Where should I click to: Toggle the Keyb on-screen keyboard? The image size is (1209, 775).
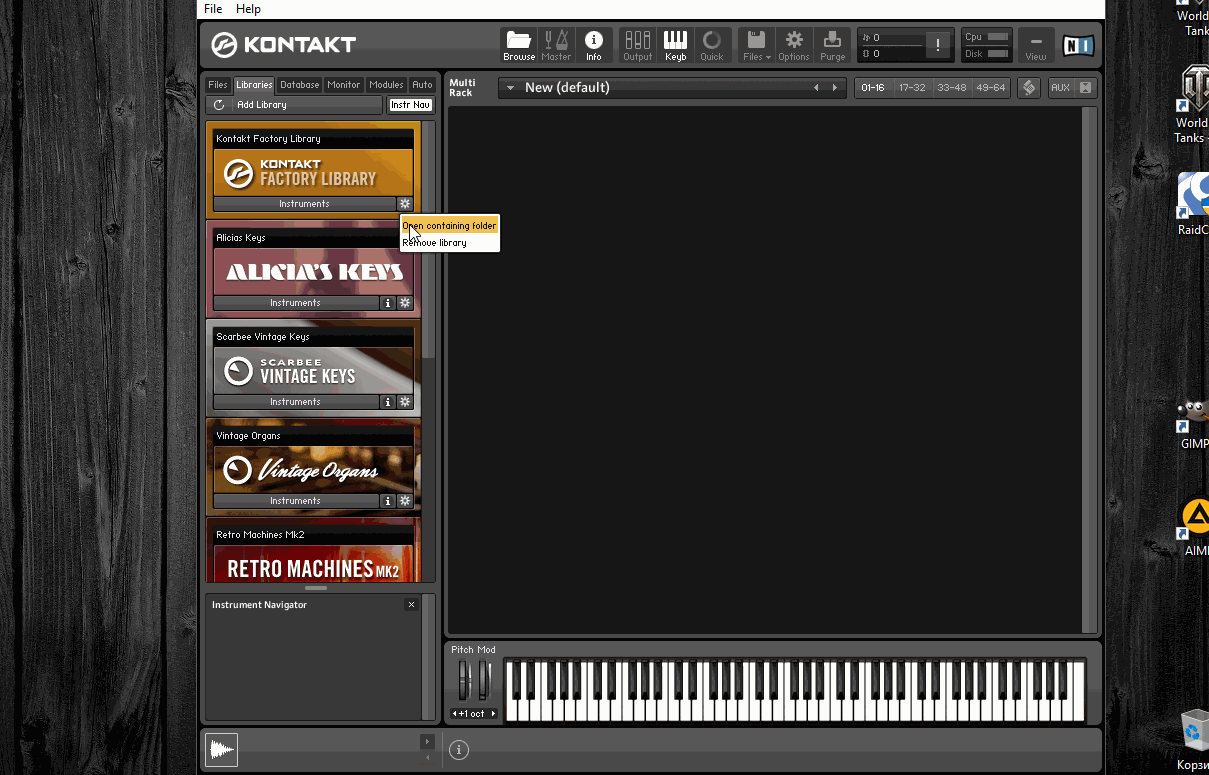point(675,45)
